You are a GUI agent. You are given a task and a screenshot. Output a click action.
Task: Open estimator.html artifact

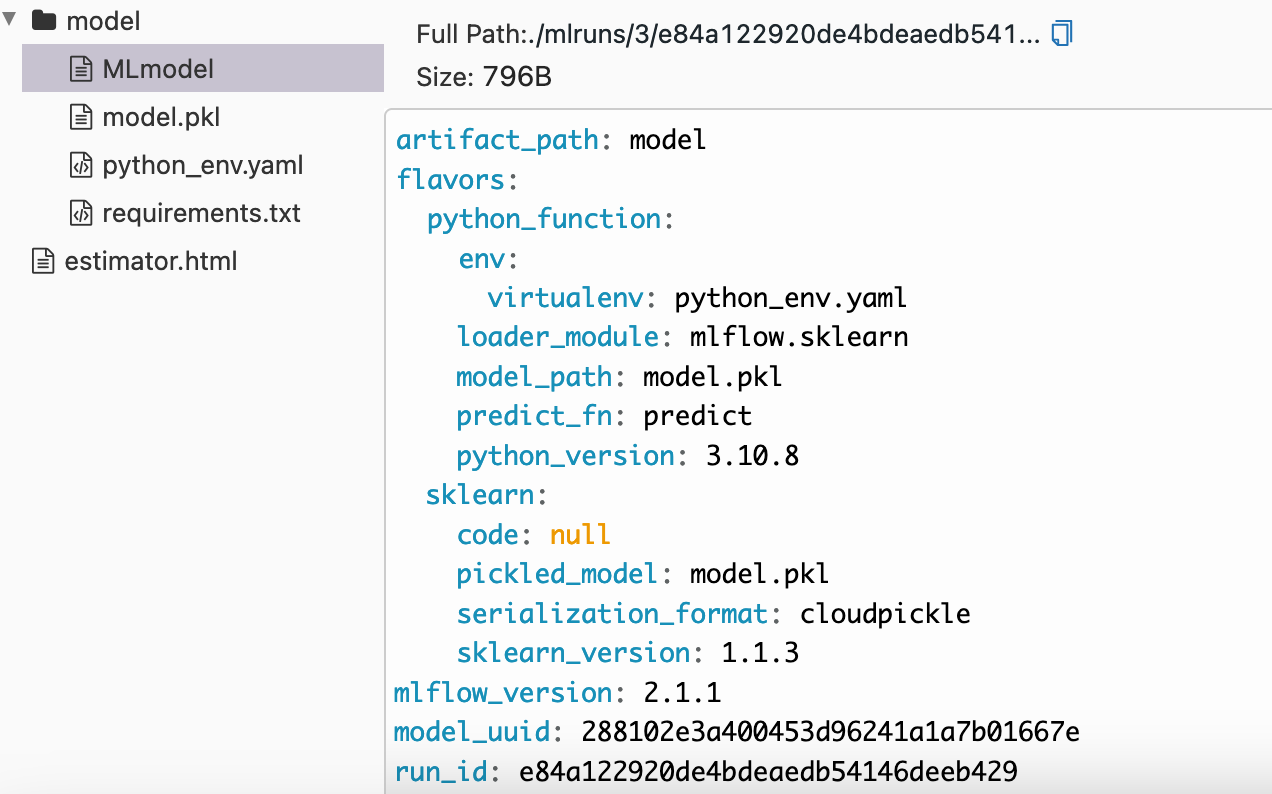click(x=151, y=261)
